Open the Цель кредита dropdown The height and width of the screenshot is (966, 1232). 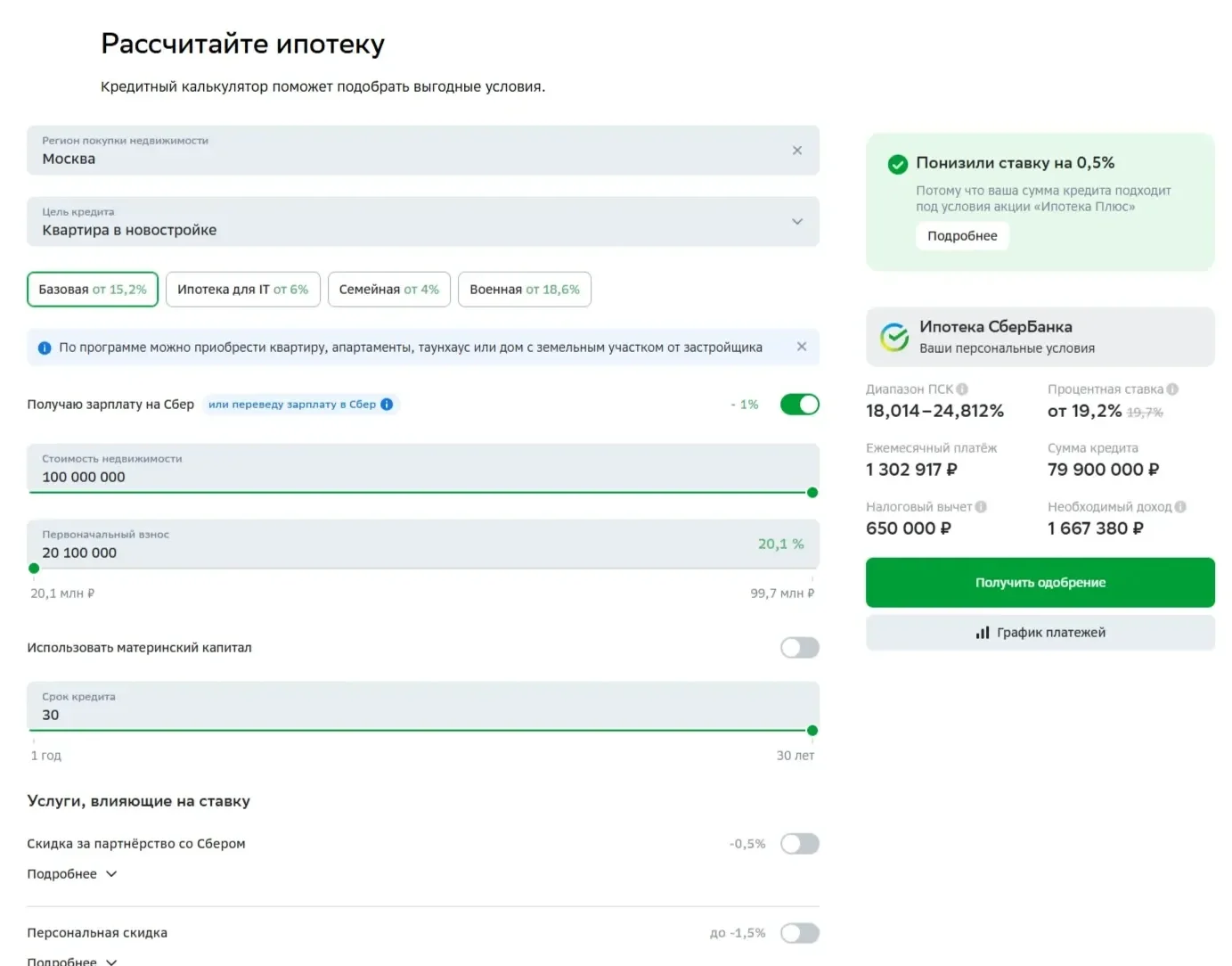423,222
